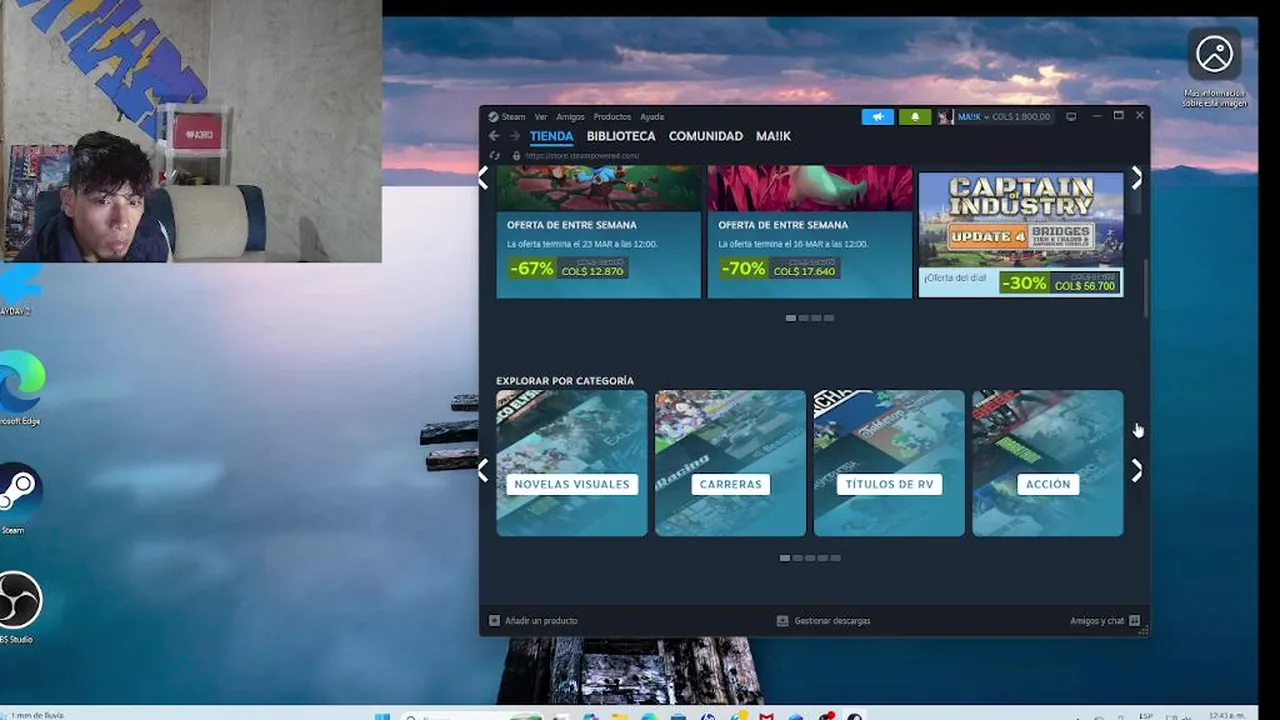Click the EXPLORAR POR CATEGORÍA heading
The image size is (1280, 720).
(x=565, y=381)
